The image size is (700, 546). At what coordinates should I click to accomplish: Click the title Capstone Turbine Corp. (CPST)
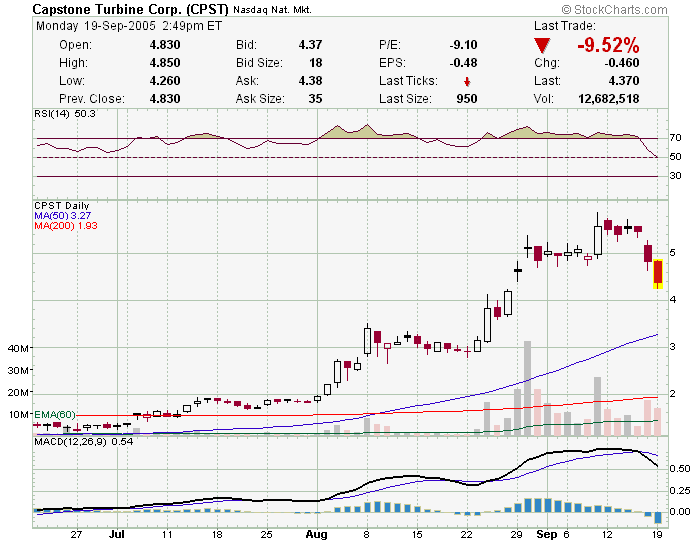[130, 9]
